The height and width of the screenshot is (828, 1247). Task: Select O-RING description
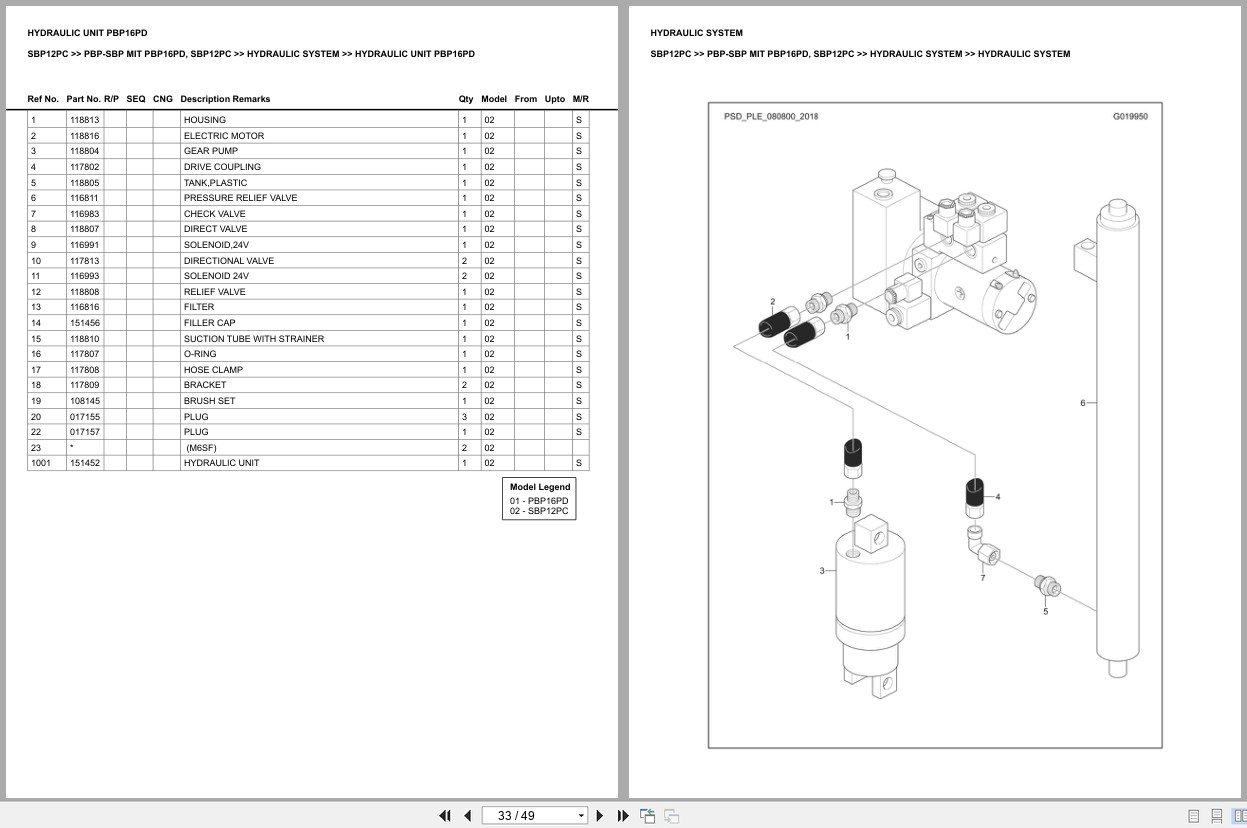click(199, 354)
